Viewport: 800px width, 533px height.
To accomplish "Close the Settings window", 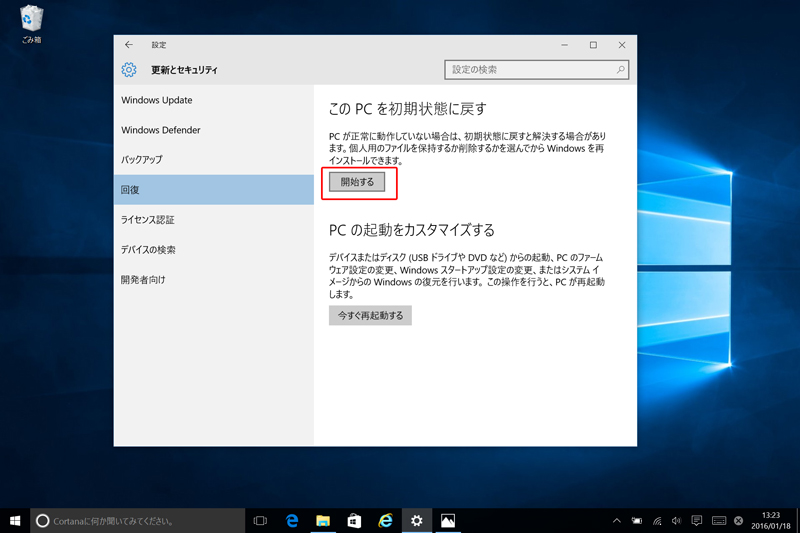I will tap(622, 45).
